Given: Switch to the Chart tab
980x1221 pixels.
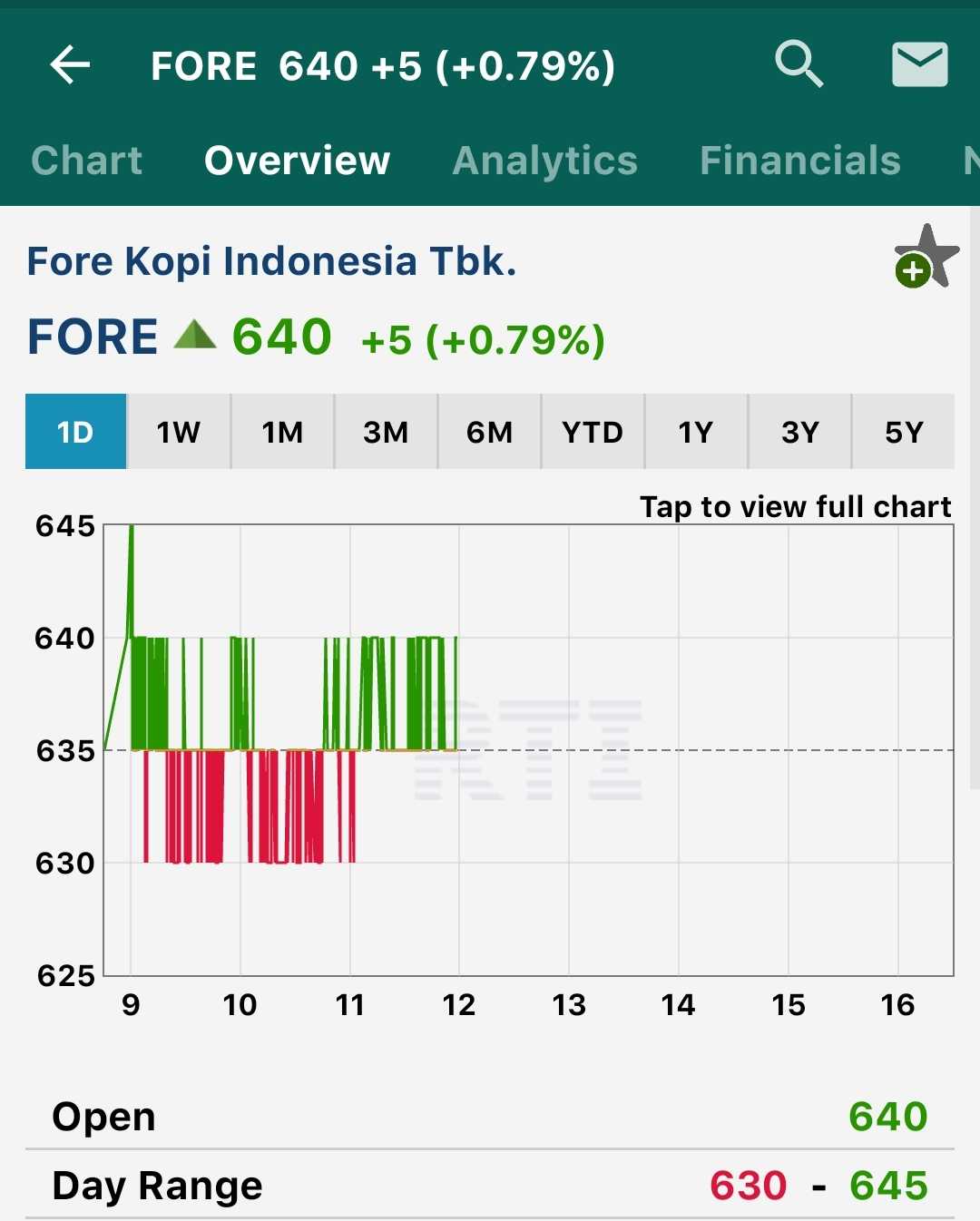Looking at the screenshot, I should coord(87,161).
